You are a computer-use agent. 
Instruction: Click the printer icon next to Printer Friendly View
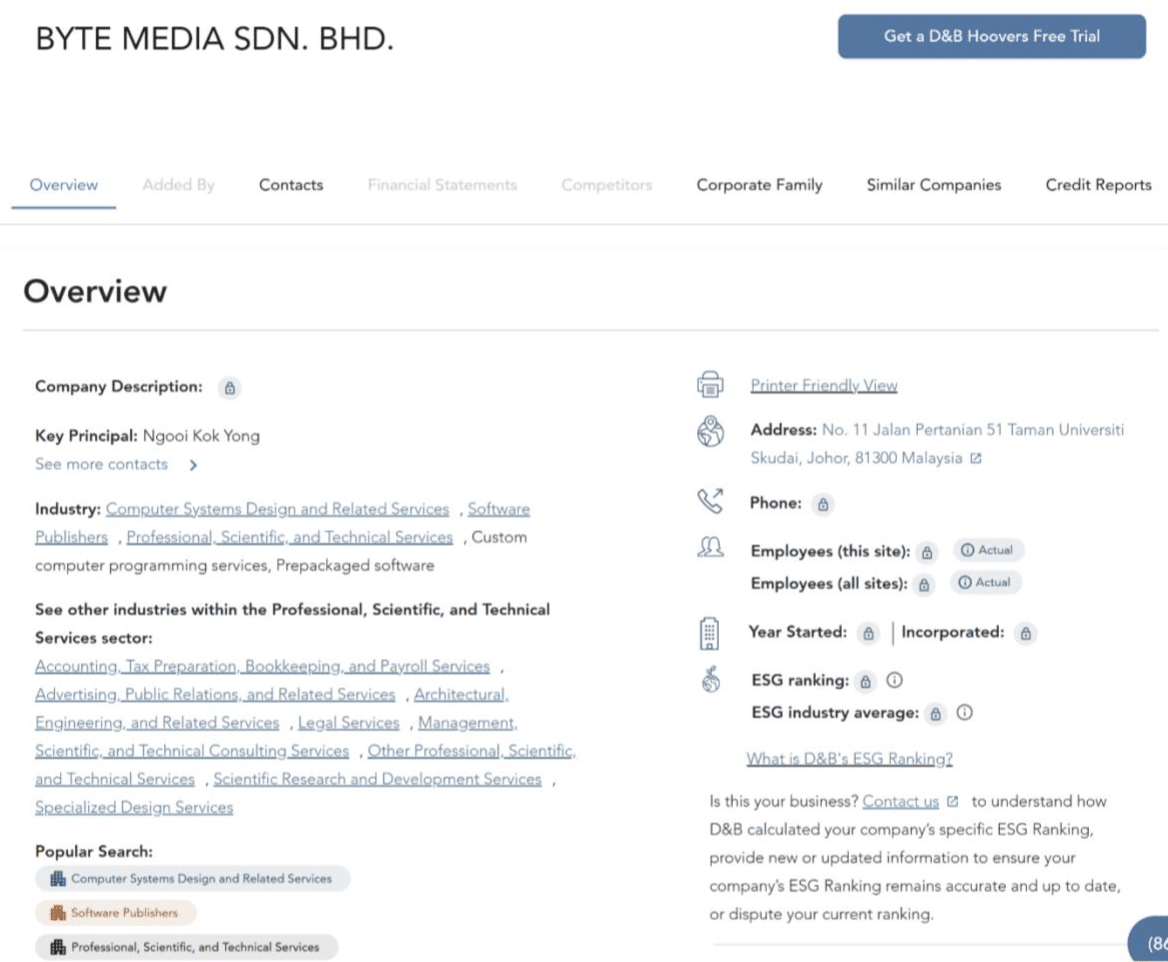[x=710, y=385]
